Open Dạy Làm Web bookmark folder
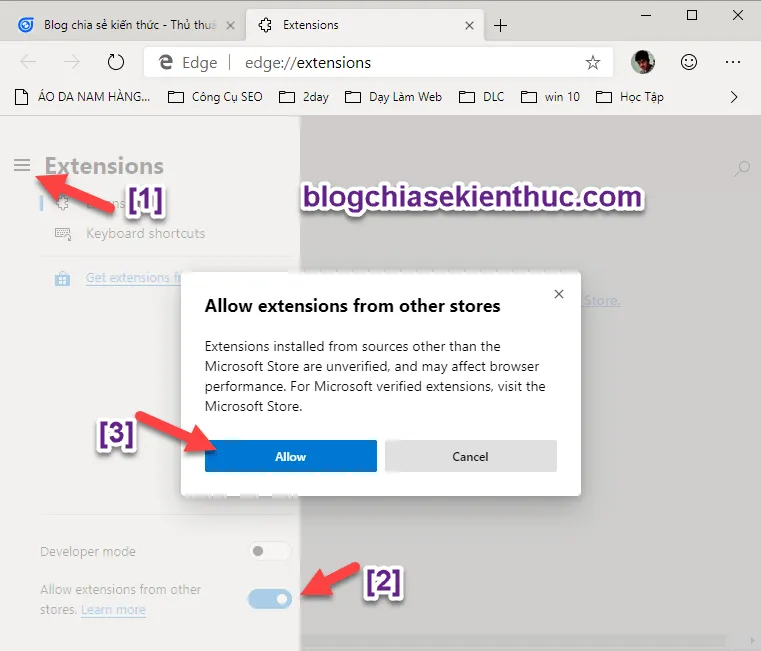 pyautogui.click(x=393, y=97)
